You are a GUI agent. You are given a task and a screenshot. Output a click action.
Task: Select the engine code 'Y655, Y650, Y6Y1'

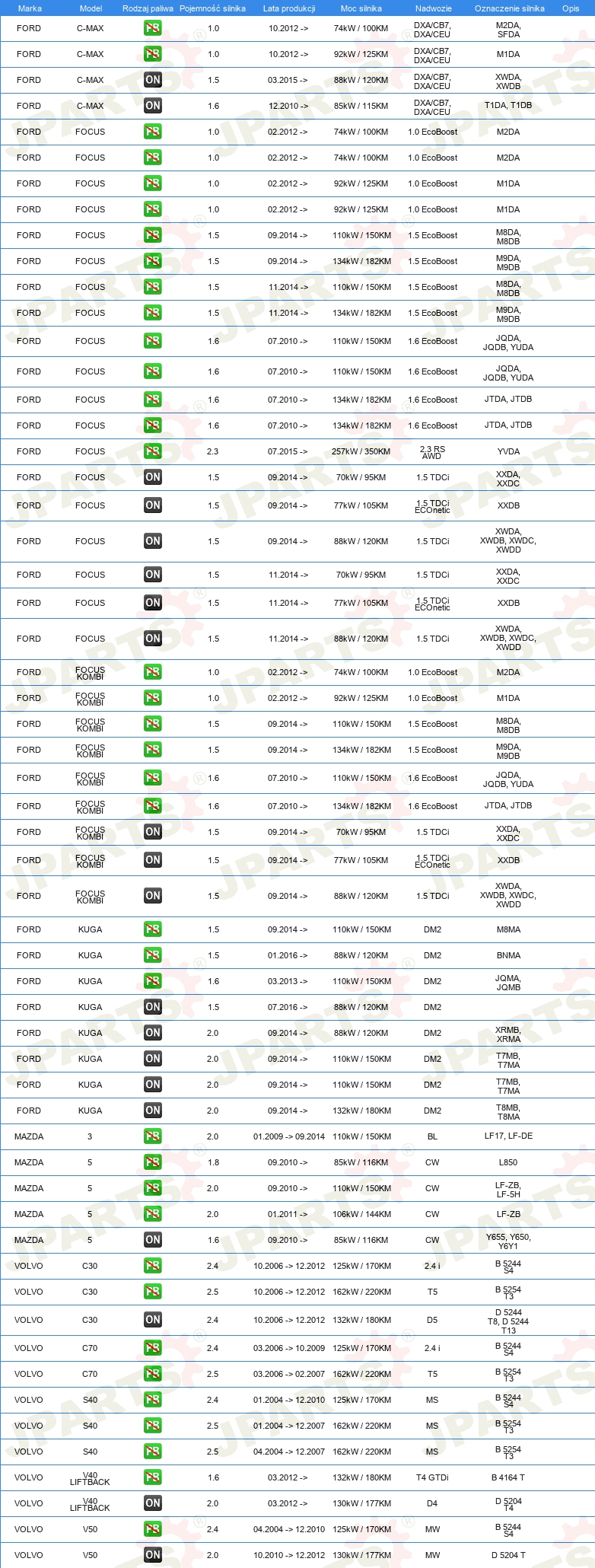(508, 1241)
